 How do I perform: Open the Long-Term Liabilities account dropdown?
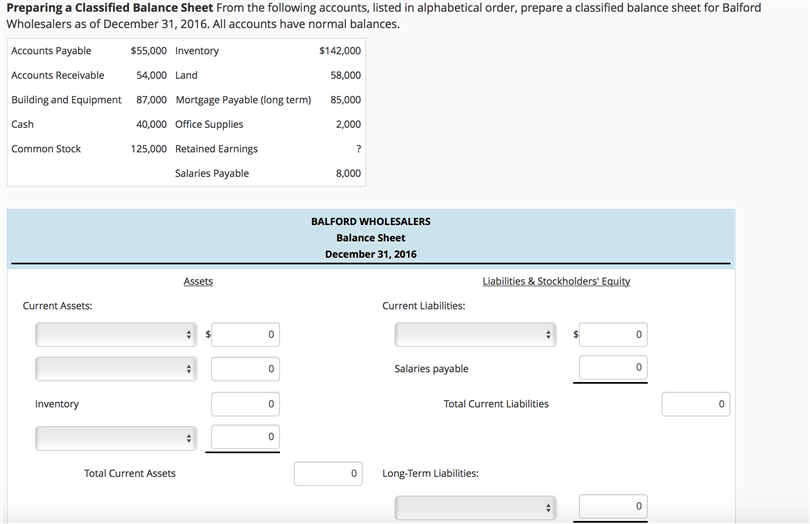pyautogui.click(x=476, y=507)
